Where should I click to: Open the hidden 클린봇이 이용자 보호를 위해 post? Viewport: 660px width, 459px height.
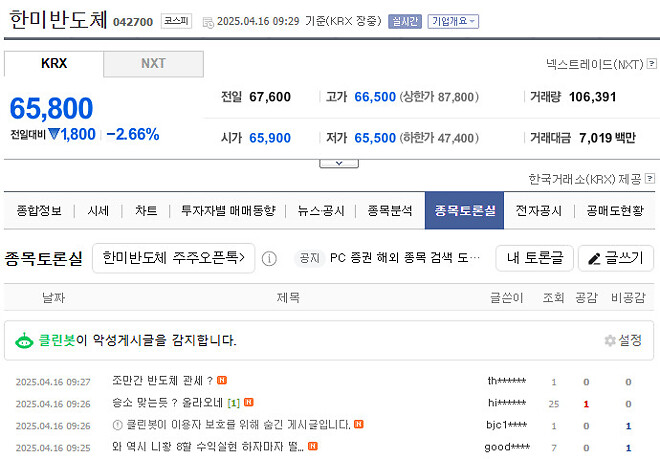238,424
